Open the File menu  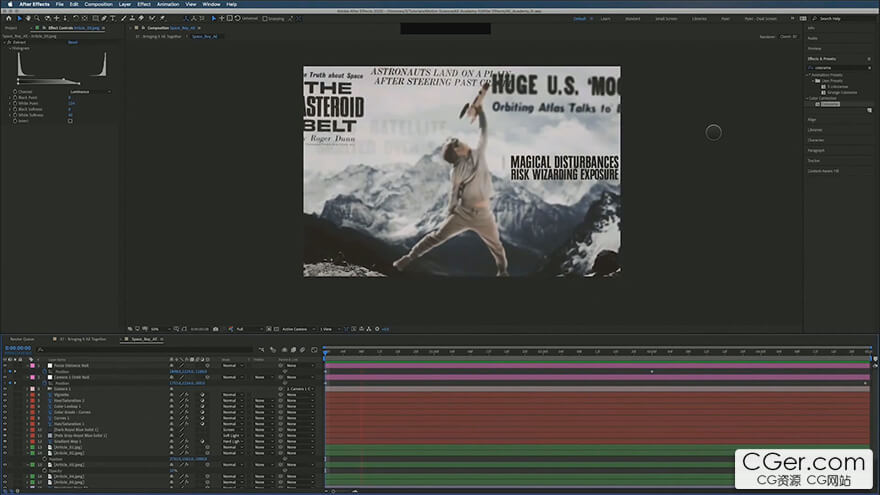[59, 4]
